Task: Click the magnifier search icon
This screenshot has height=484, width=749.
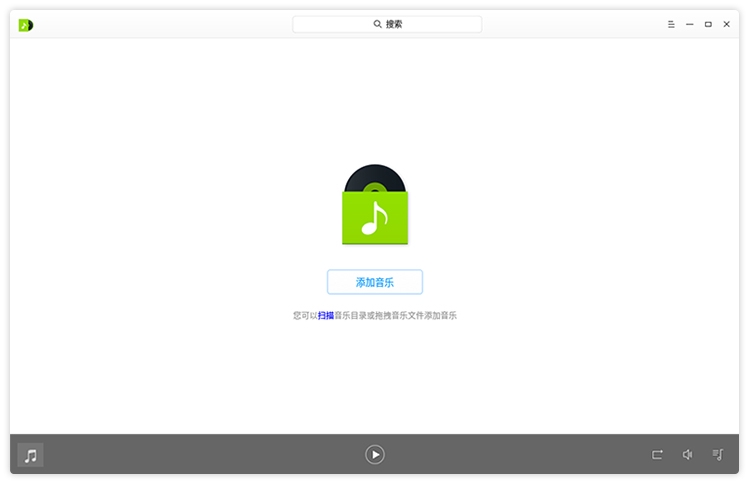Action: 377,24
